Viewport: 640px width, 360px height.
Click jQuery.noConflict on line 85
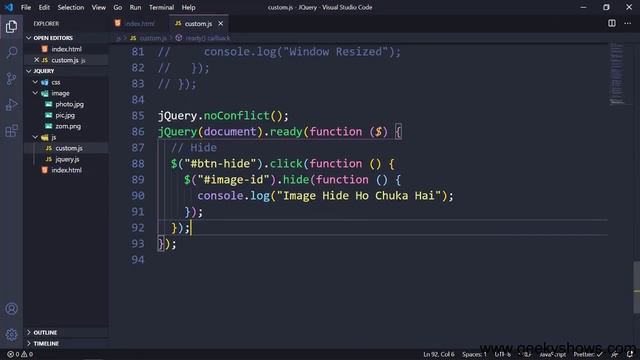[x=213, y=116]
